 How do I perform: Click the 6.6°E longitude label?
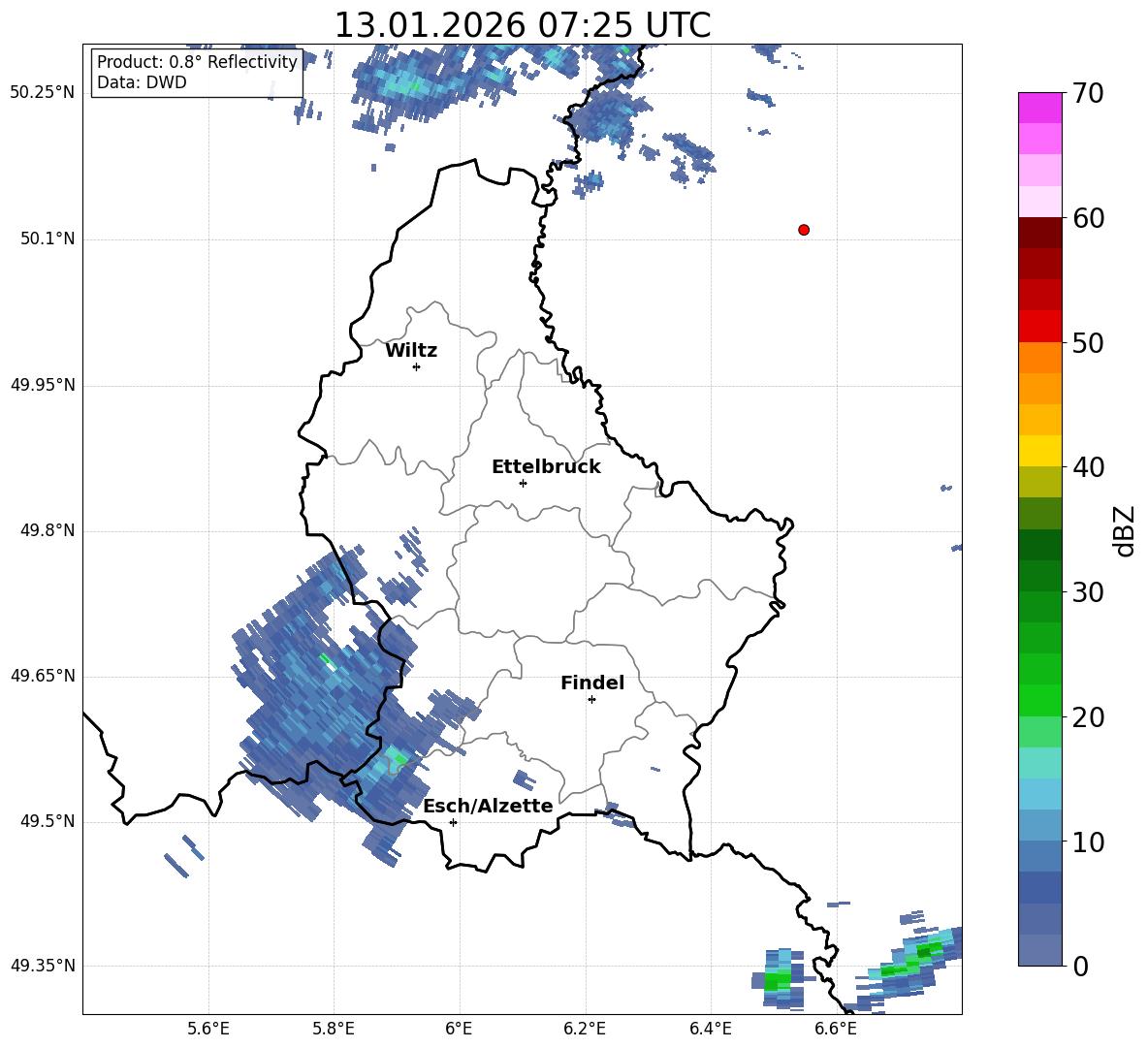click(836, 1029)
